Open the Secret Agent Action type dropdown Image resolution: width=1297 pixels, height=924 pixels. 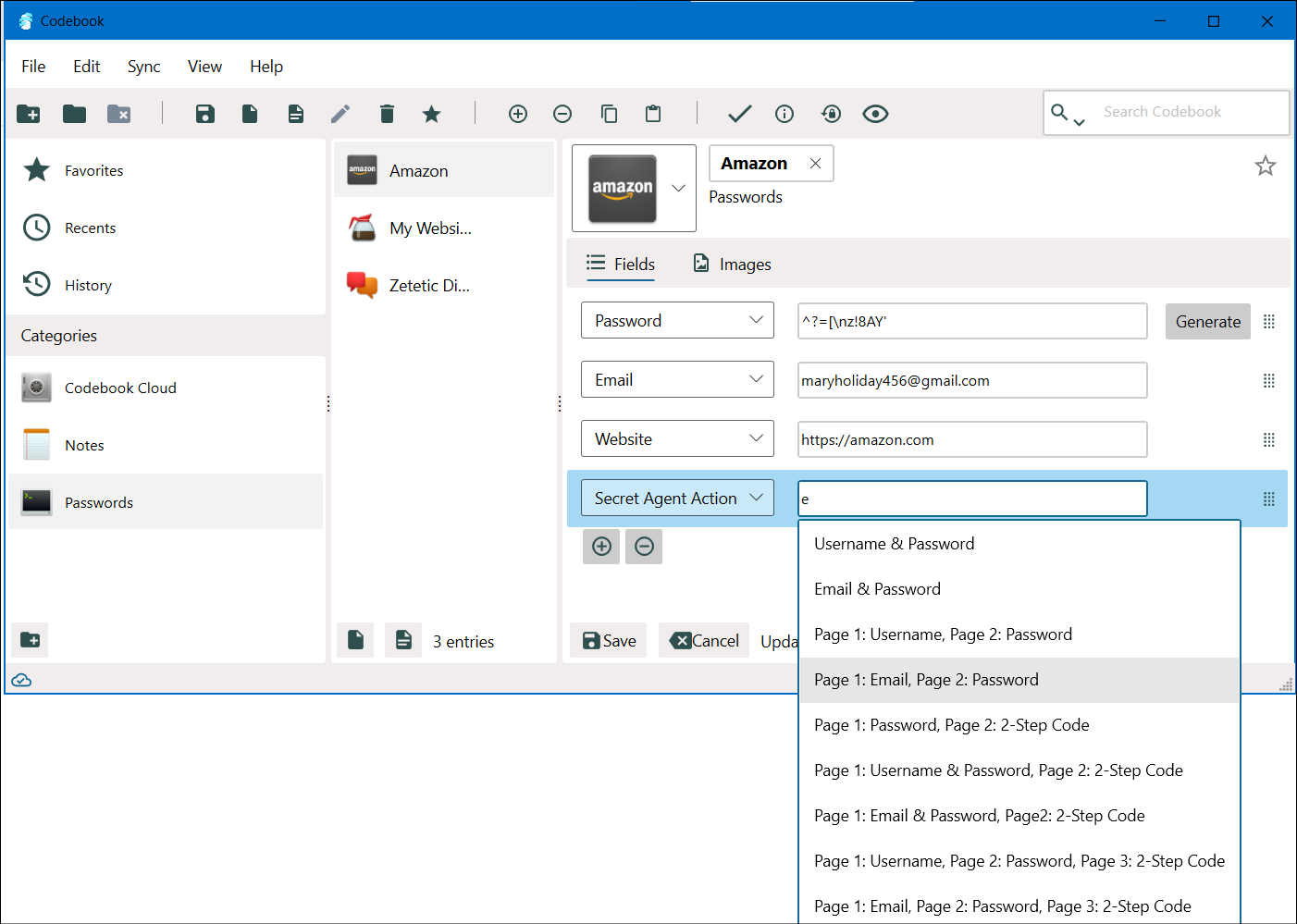[677, 498]
